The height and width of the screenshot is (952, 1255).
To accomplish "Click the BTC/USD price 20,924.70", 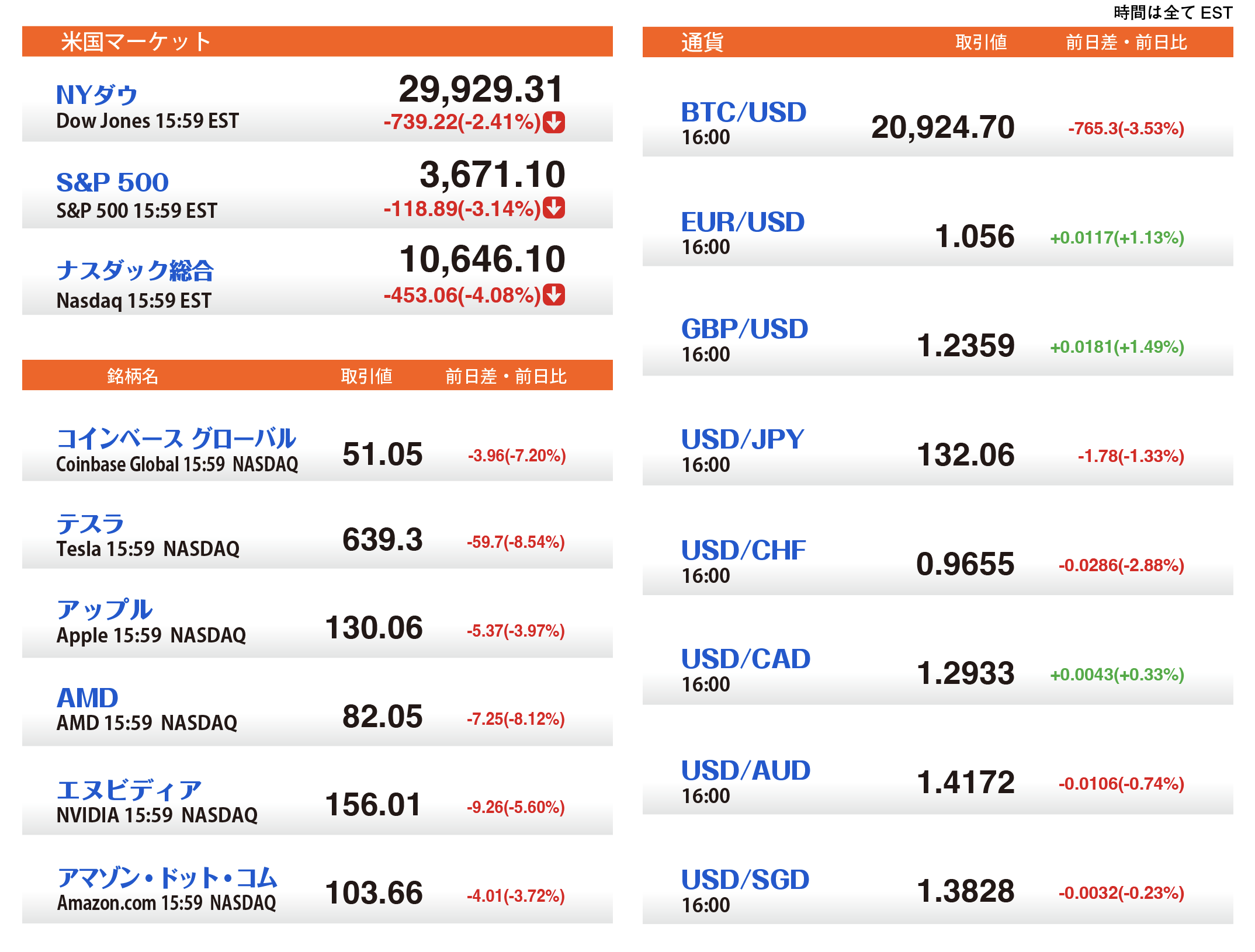I will (x=942, y=127).
